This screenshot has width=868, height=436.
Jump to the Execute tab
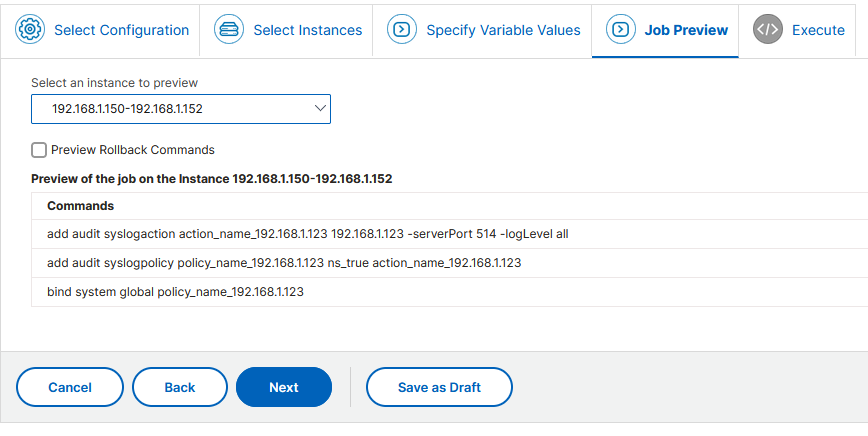click(797, 30)
